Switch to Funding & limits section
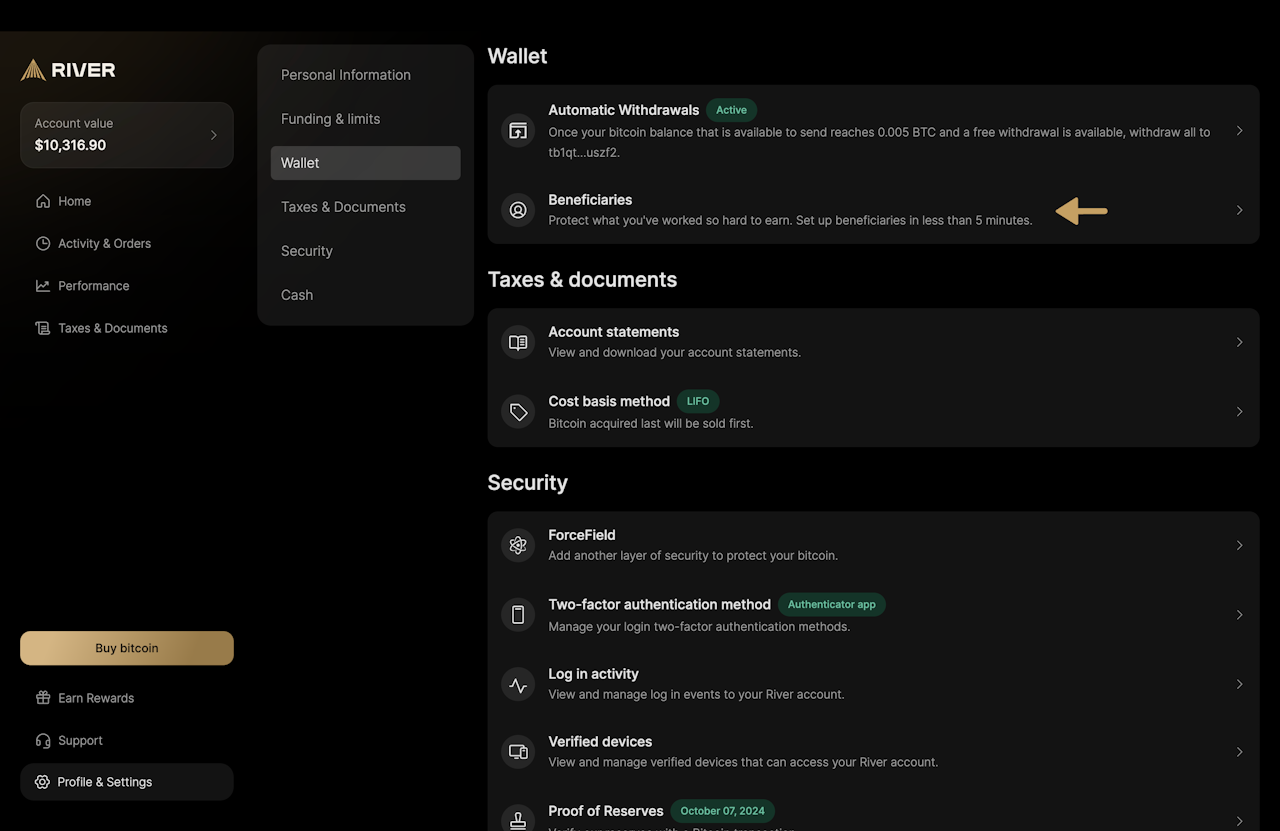The image size is (1280, 831). pos(331,119)
